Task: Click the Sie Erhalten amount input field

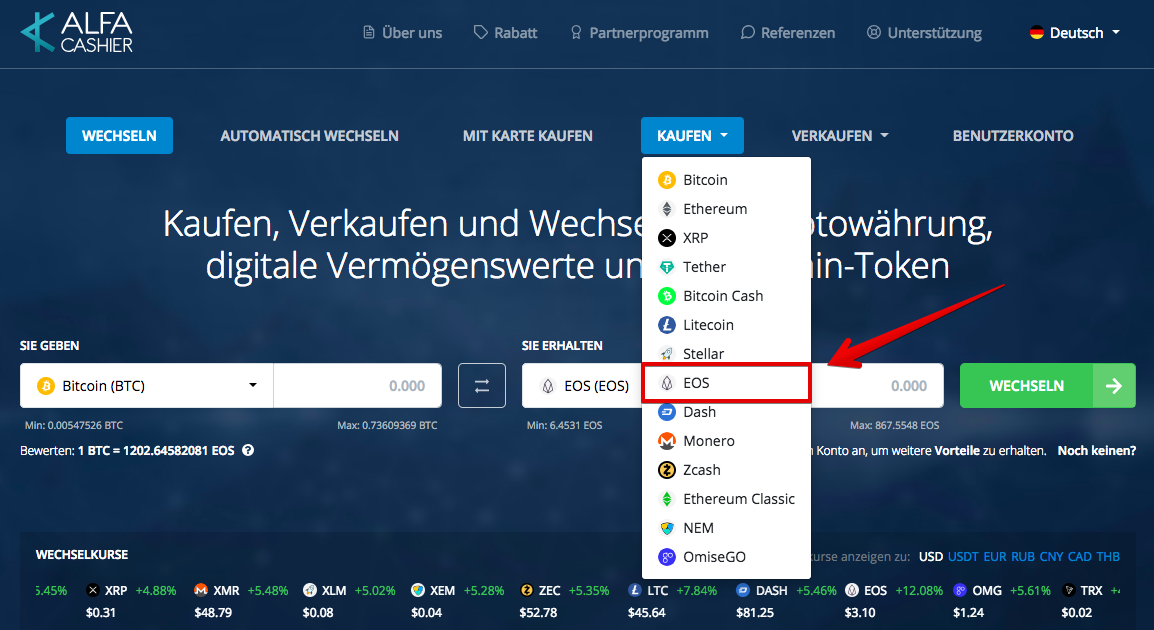Action: (x=877, y=386)
